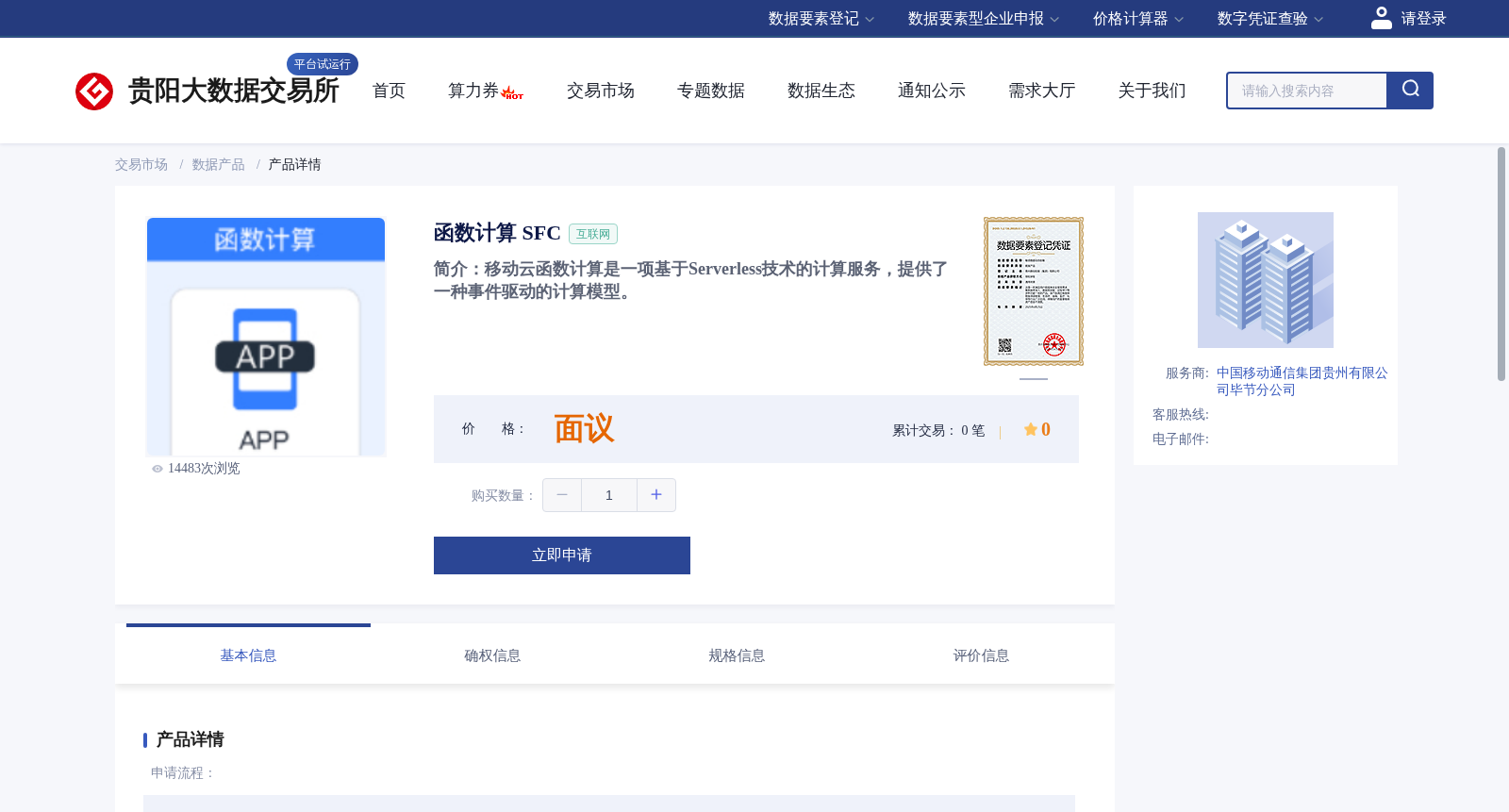Click the 请登录 link
This screenshot has height=812, width=1509.
[x=1423, y=19]
